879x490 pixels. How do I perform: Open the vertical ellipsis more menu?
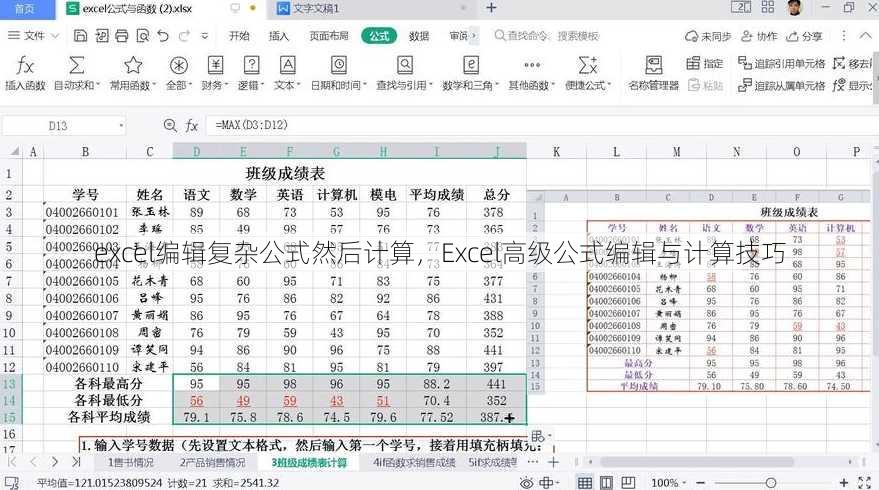click(844, 36)
